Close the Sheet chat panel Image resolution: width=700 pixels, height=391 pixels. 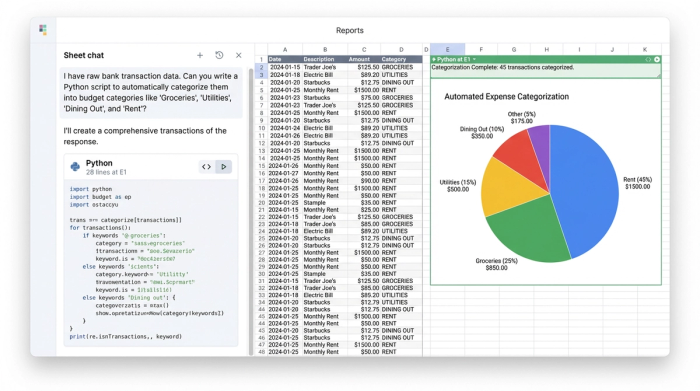point(239,55)
